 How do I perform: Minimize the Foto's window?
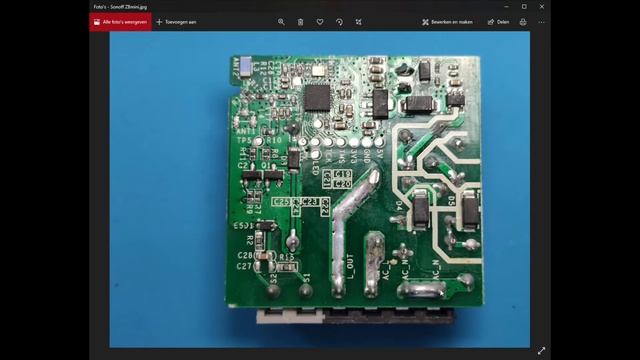[507, 7]
